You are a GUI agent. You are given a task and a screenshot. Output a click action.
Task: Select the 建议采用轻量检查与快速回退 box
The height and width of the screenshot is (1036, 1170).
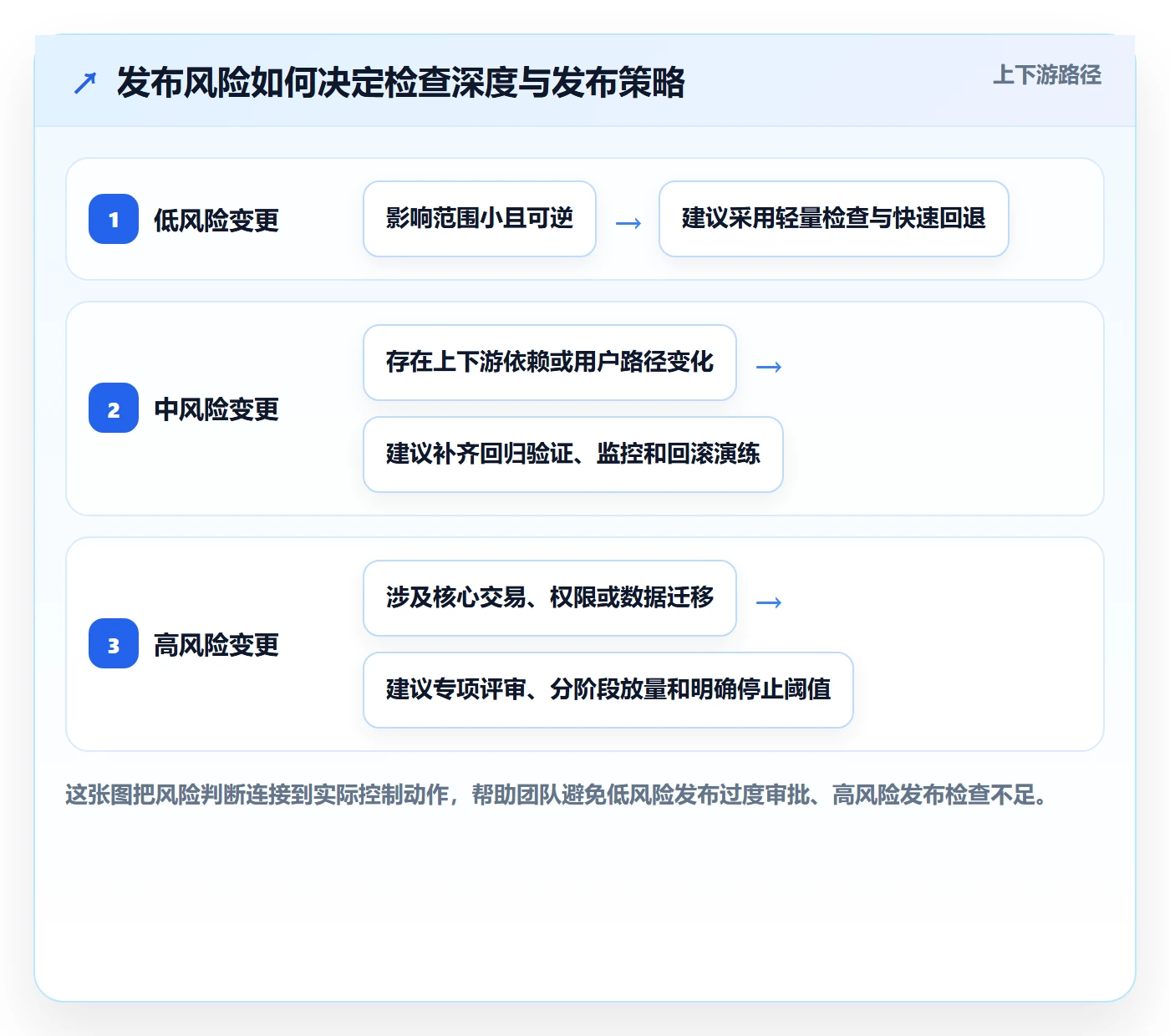click(834, 219)
